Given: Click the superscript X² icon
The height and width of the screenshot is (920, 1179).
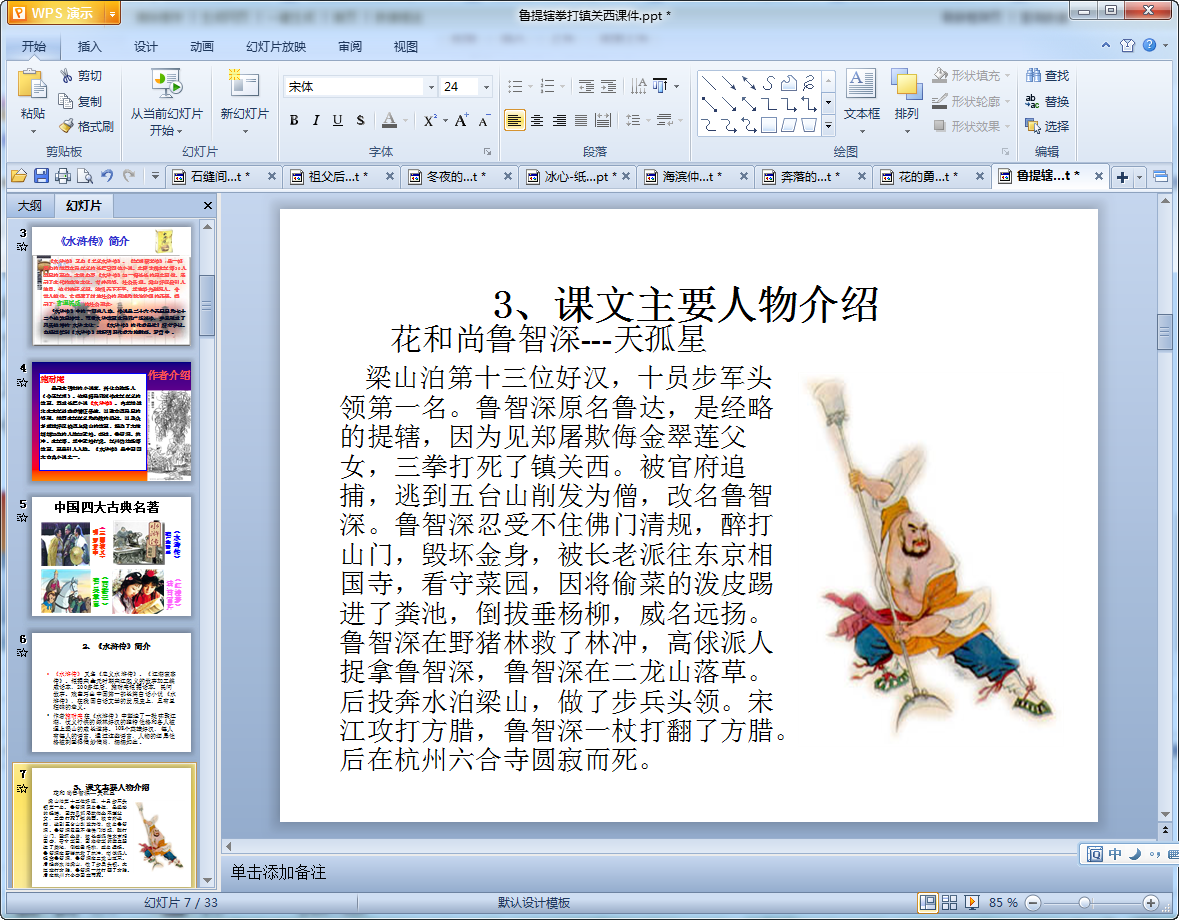Looking at the screenshot, I should point(429,120).
